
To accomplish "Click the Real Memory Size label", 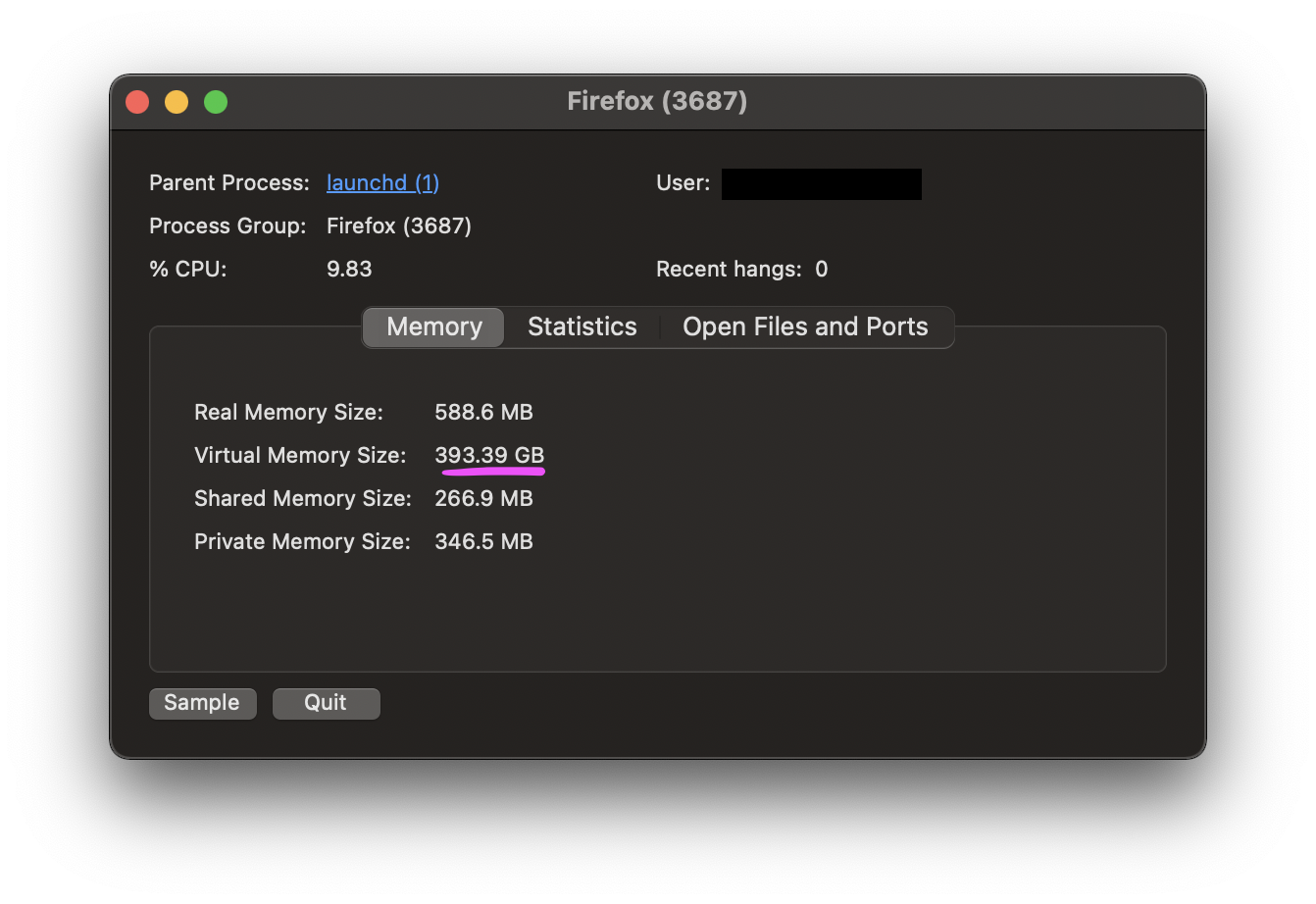I will click(288, 413).
